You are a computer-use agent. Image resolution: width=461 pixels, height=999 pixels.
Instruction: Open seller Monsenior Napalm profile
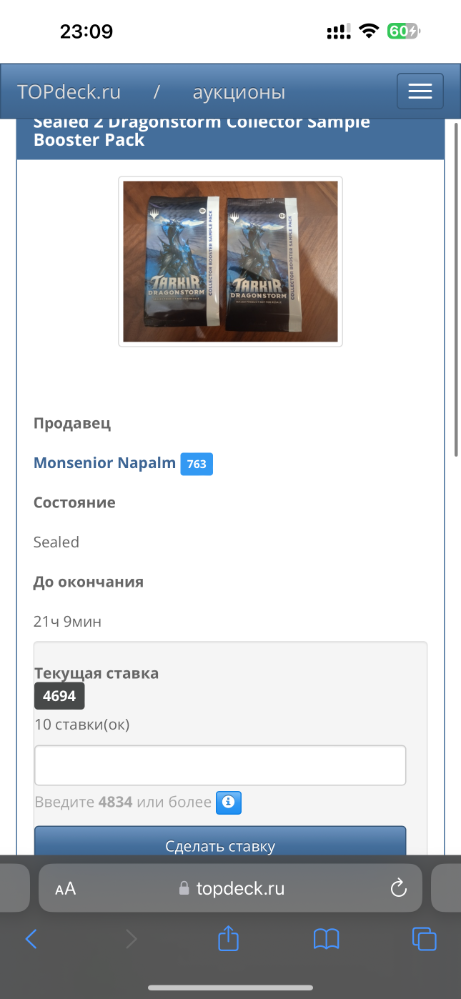[x=104, y=463]
